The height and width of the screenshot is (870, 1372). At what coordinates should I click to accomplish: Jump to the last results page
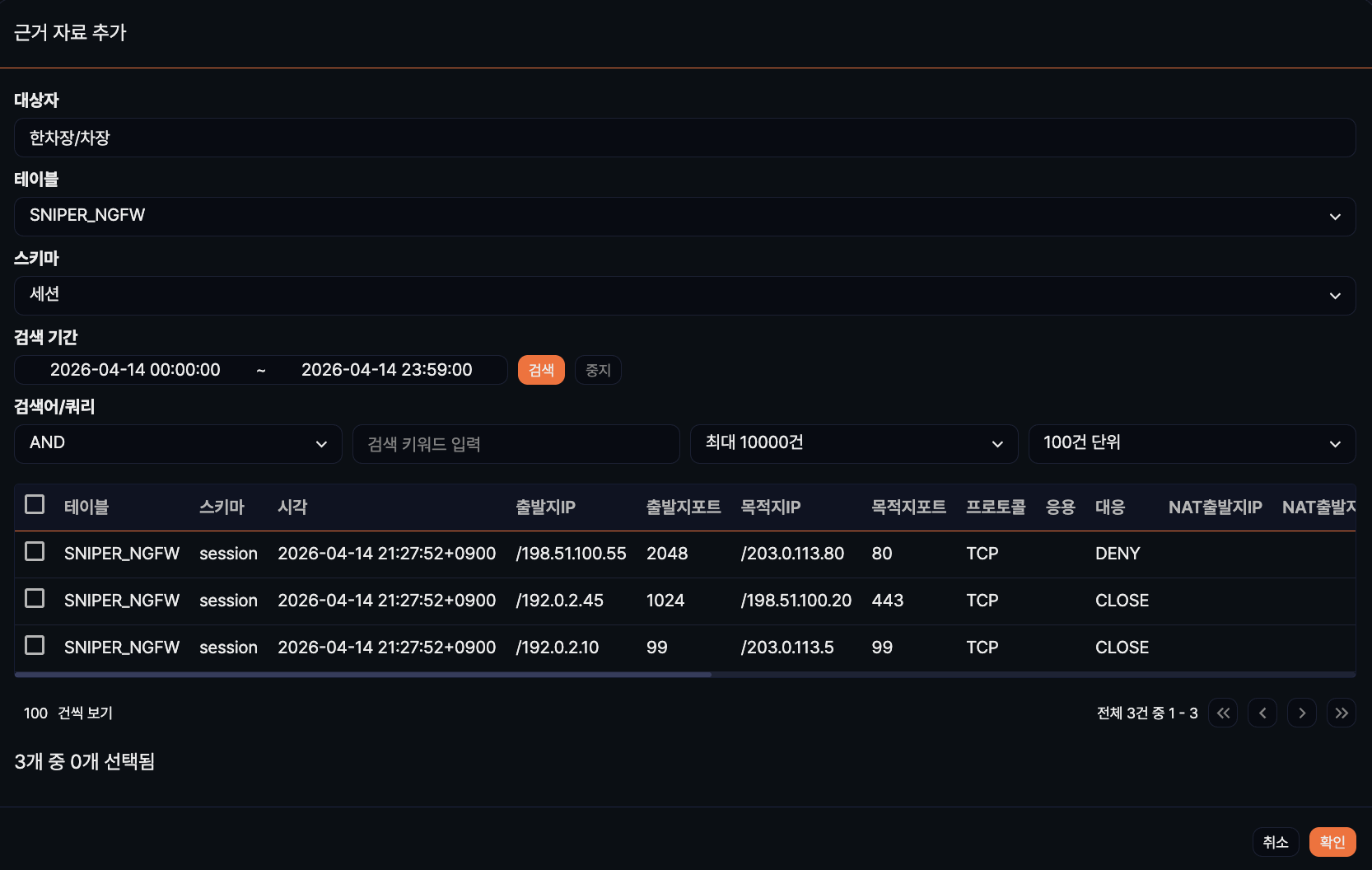(1342, 713)
